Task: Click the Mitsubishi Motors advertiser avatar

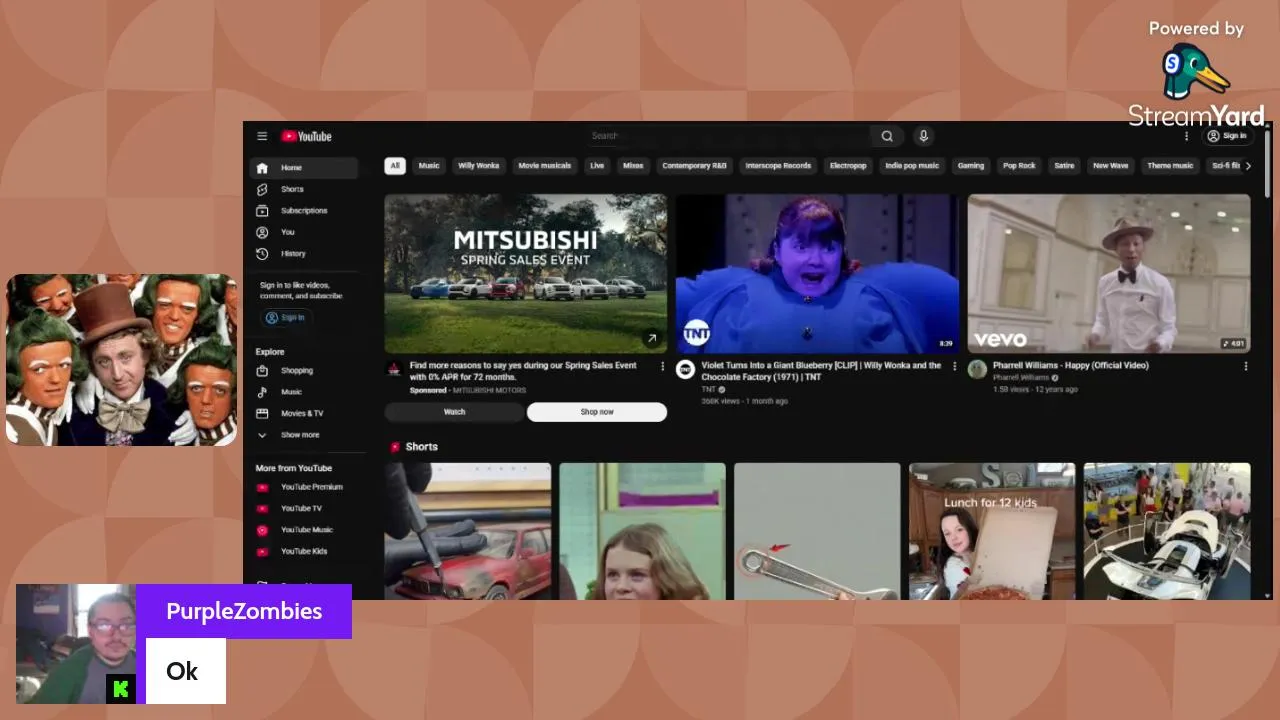Action: (x=394, y=370)
